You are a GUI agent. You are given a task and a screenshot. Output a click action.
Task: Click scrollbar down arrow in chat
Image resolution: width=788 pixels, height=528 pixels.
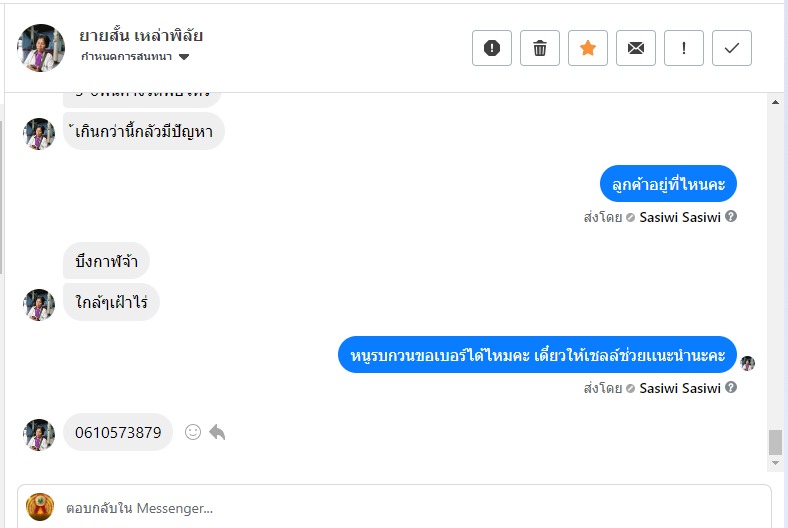click(775, 463)
